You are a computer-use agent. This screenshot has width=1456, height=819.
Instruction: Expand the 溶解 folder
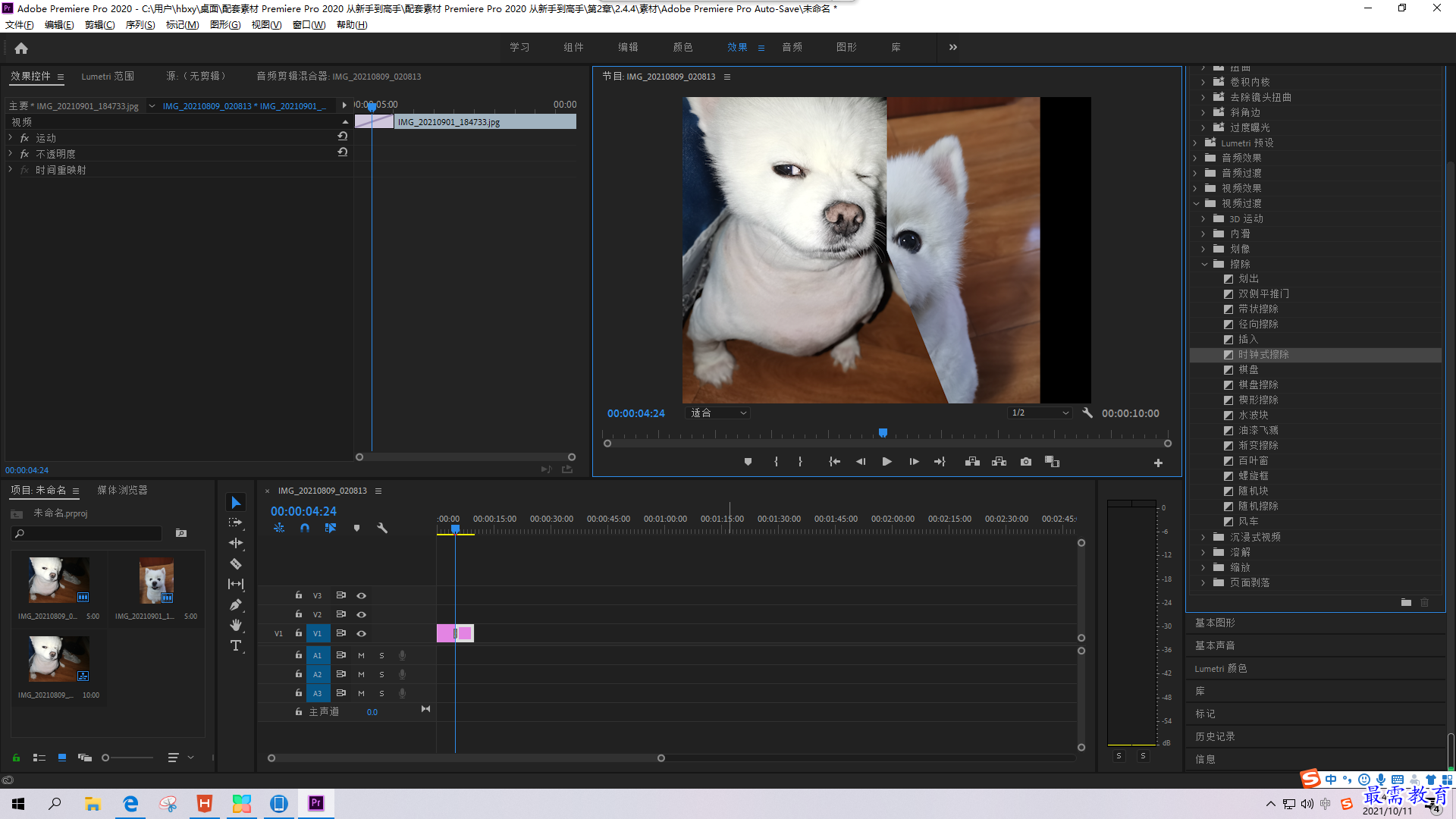pyautogui.click(x=1203, y=552)
